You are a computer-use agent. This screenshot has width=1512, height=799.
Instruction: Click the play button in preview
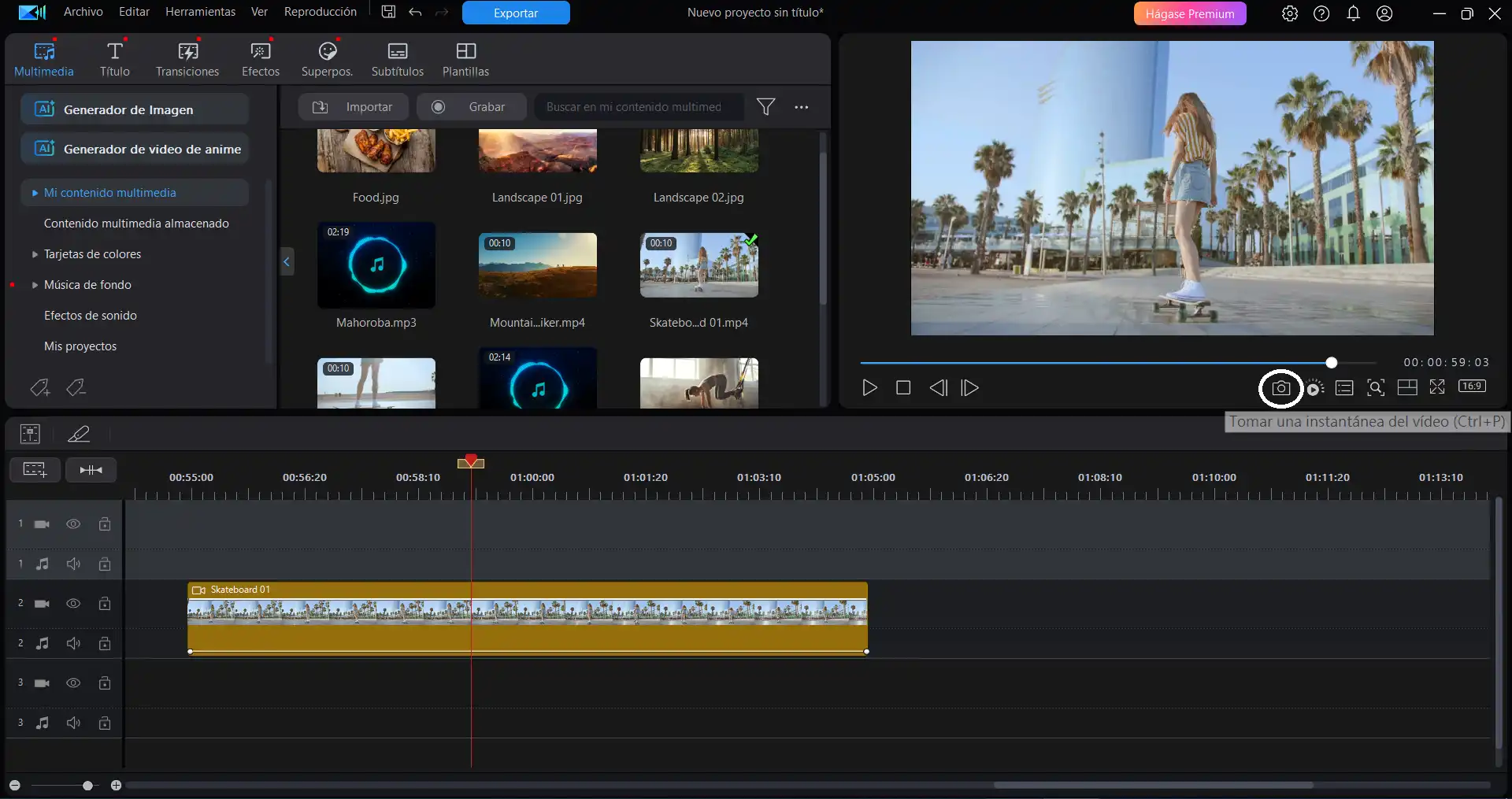(869, 388)
